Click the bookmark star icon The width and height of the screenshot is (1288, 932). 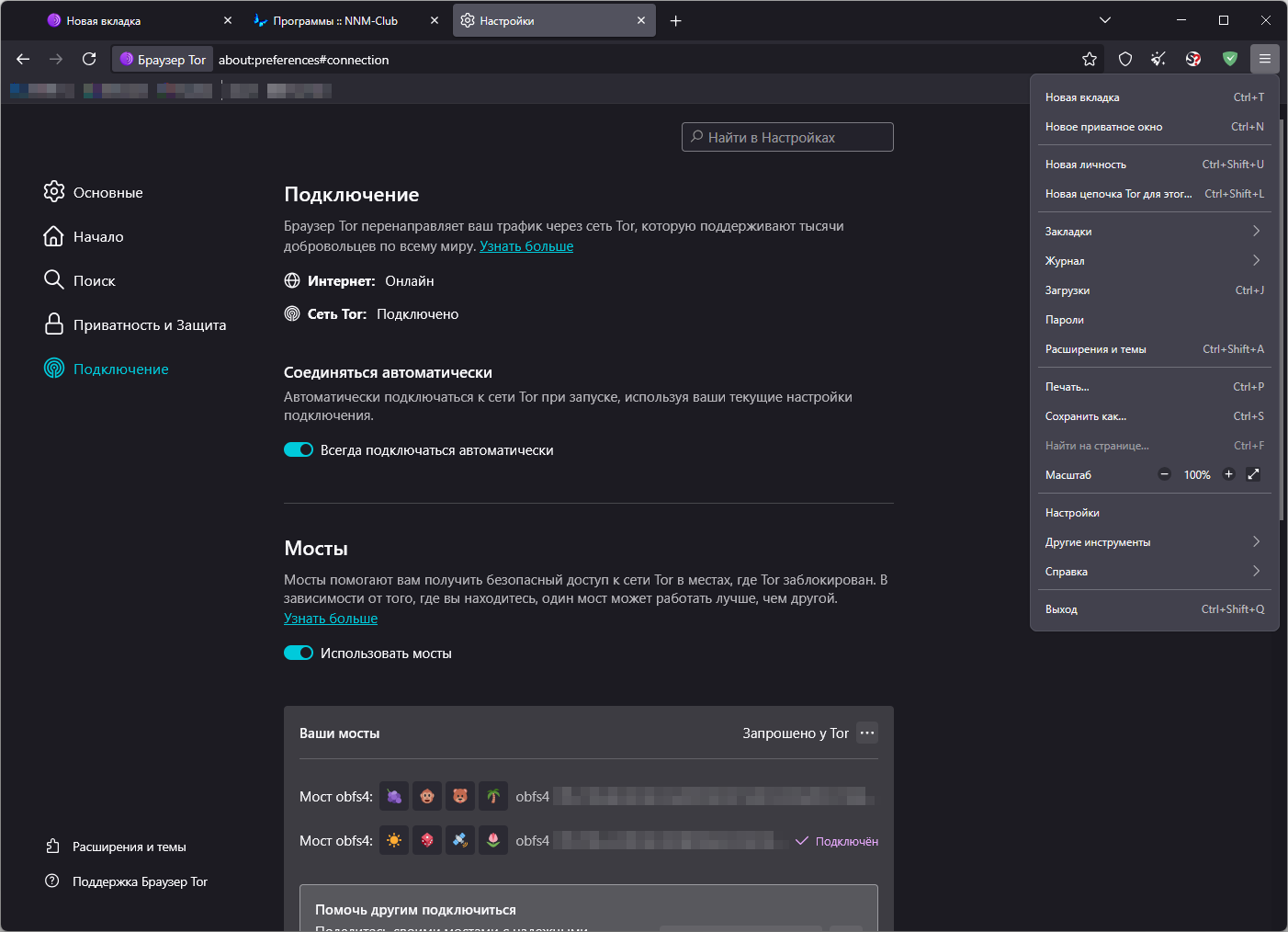(1090, 59)
